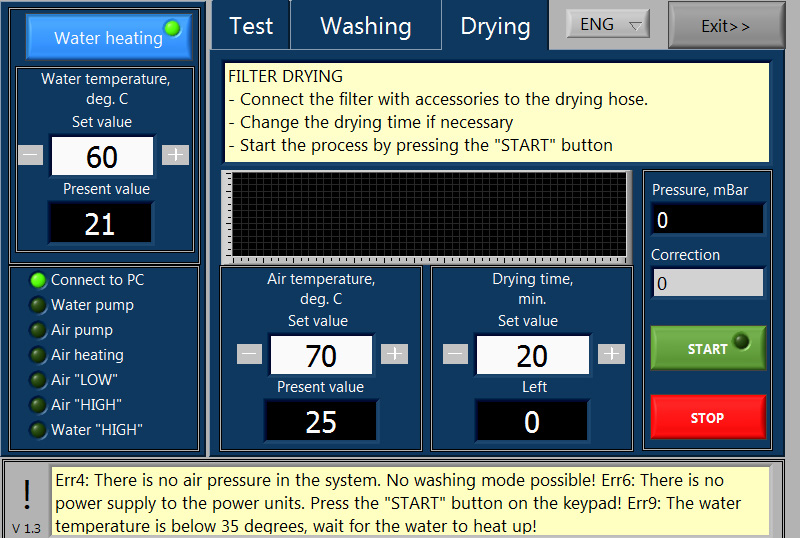Click the Water pump status indicator
The image size is (800, 538).
pyautogui.click(x=38, y=305)
